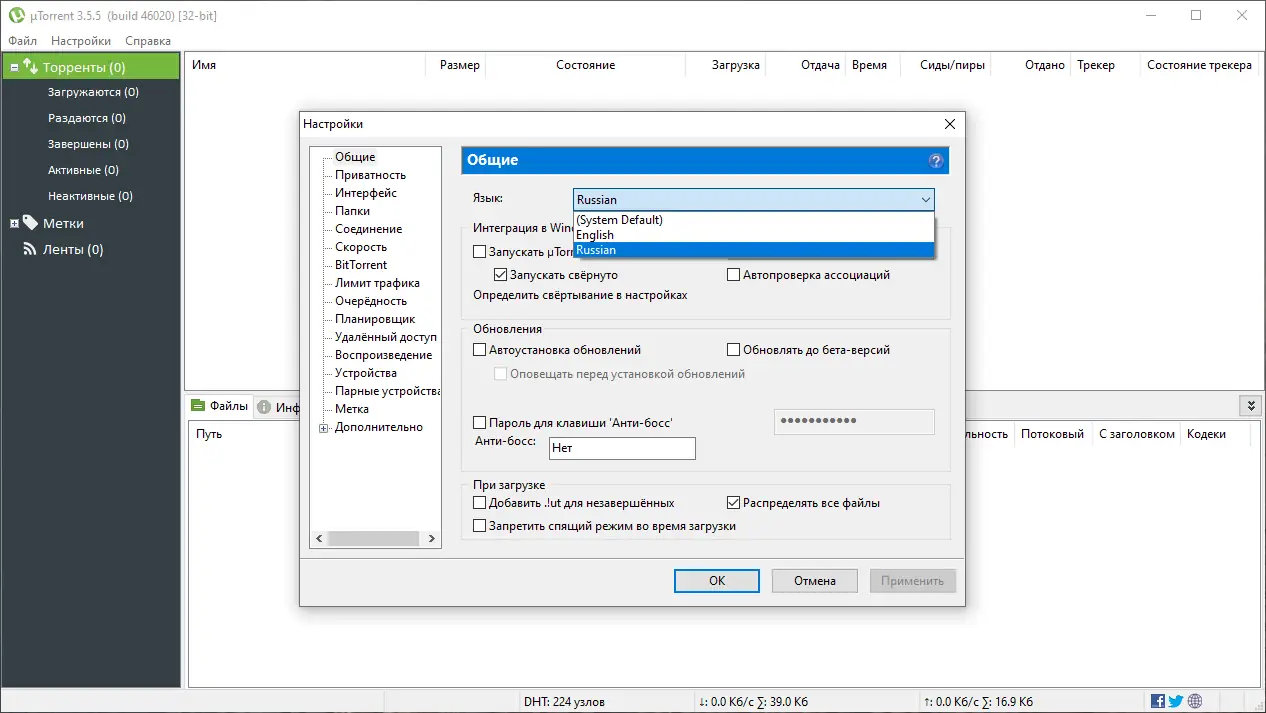Sort by Состояние column header
The image size is (1266, 713).
(x=585, y=65)
